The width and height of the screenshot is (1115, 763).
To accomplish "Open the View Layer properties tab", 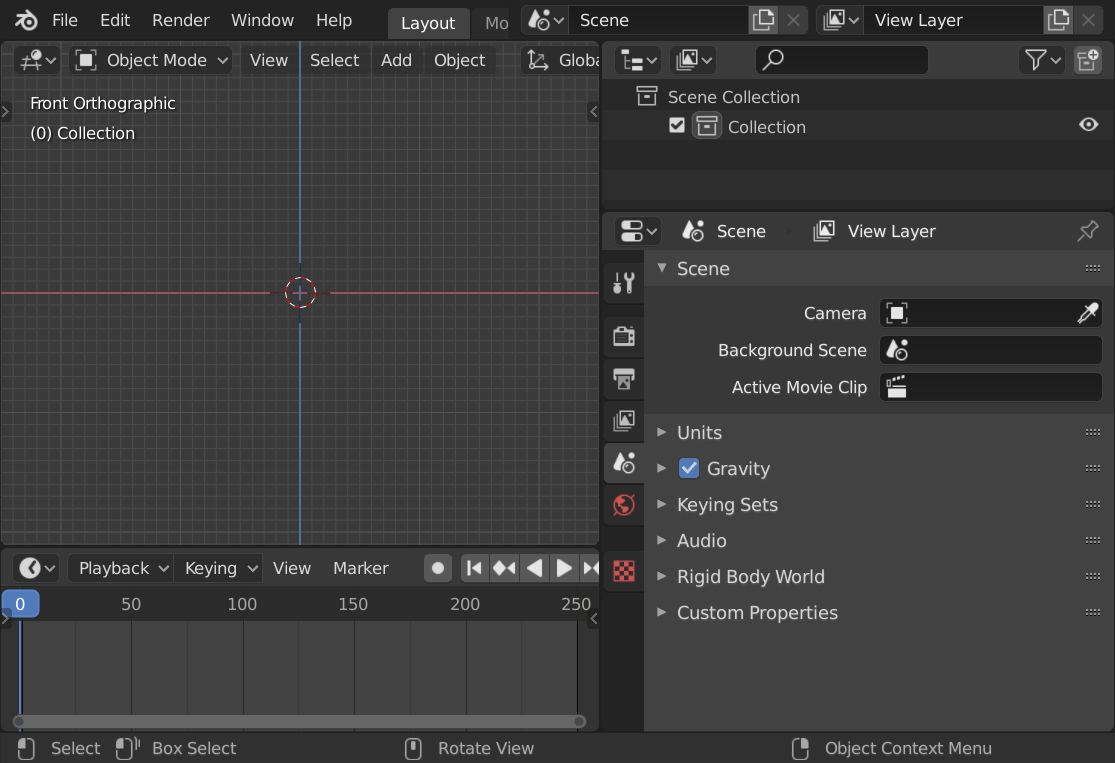I will pos(623,421).
